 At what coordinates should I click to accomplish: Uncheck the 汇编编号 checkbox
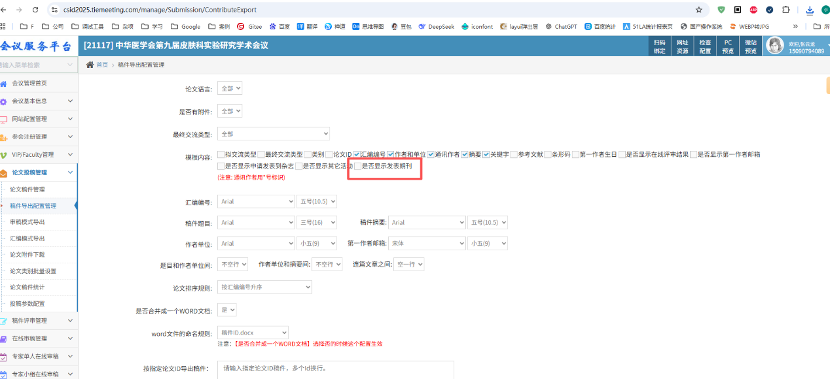click(x=357, y=155)
